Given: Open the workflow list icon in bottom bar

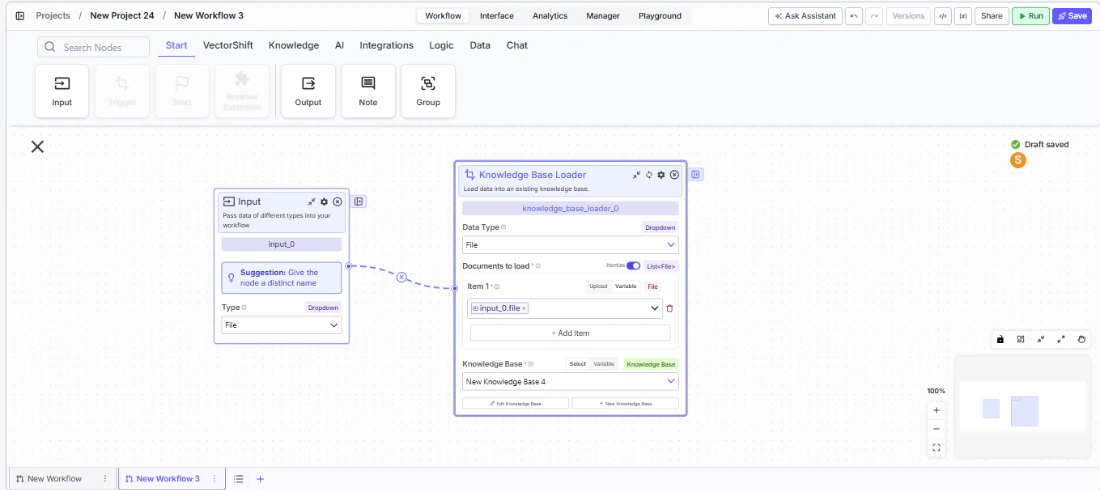Looking at the screenshot, I should (x=239, y=479).
